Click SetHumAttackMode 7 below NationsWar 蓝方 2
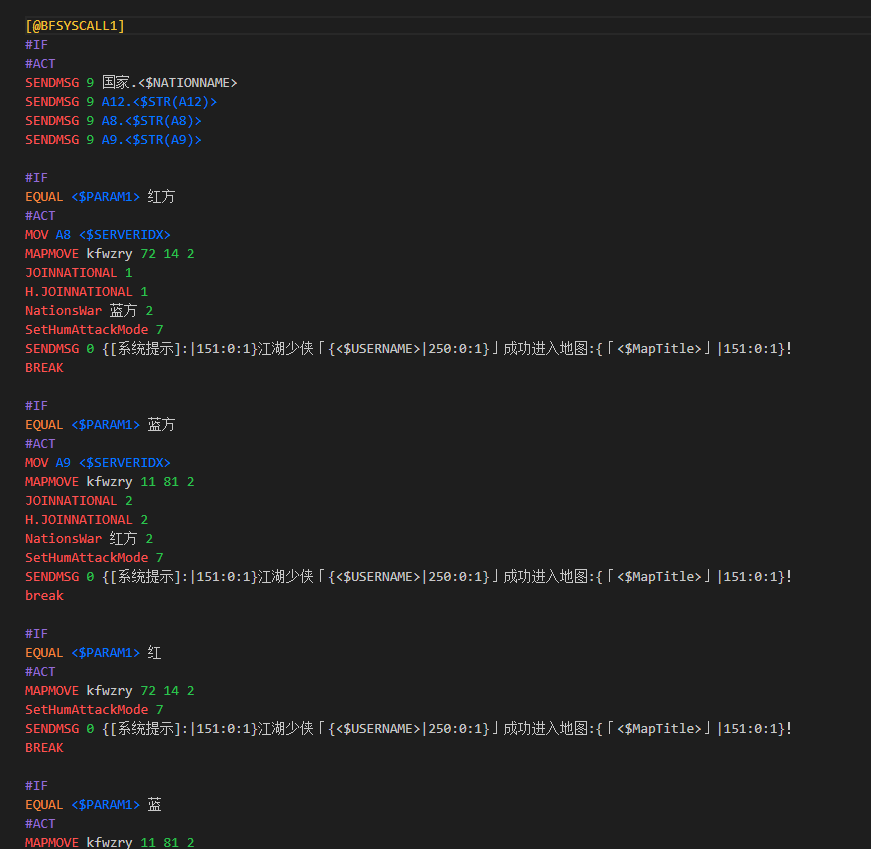Viewport: 871px width, 849px height. point(94,329)
